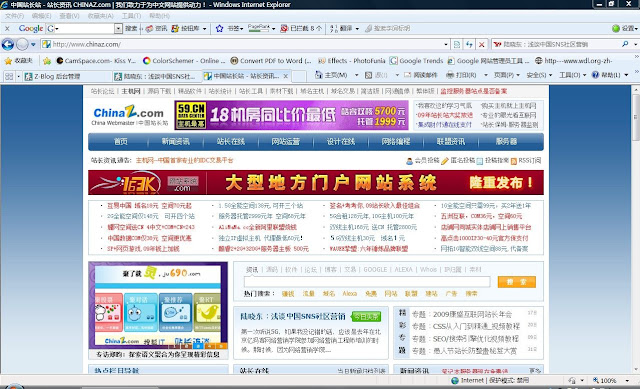Screen dimensions: 640x389
Task: Click the Google toolbar 资讯 news button
Action: coord(157,28)
